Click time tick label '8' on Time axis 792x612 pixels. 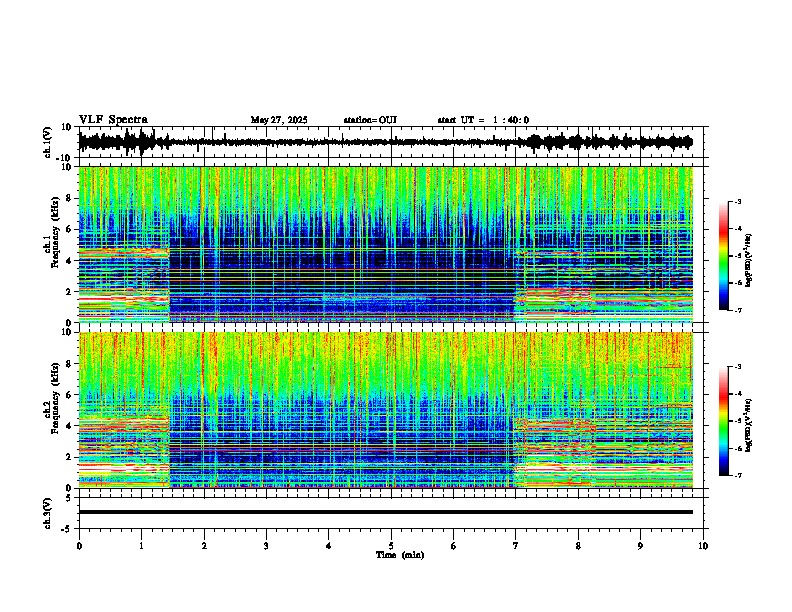pyautogui.click(x=578, y=546)
